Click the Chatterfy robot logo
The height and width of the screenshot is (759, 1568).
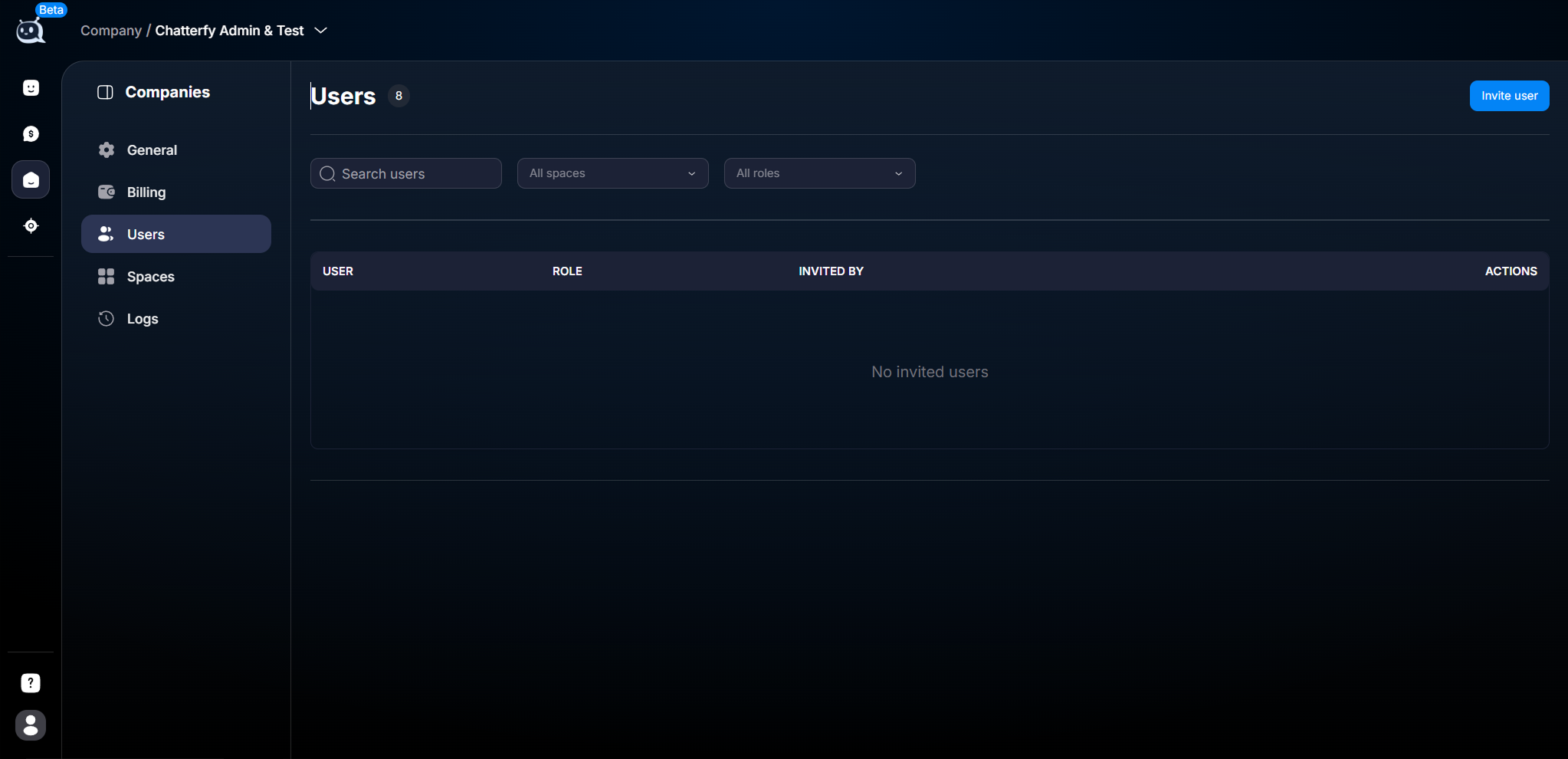[x=31, y=31]
